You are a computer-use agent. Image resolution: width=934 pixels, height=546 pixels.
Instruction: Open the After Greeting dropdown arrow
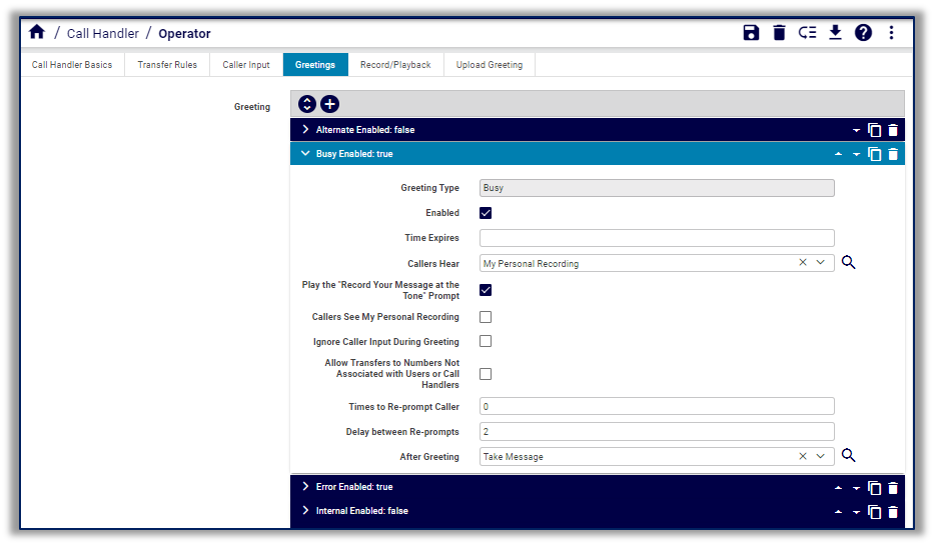tap(820, 456)
